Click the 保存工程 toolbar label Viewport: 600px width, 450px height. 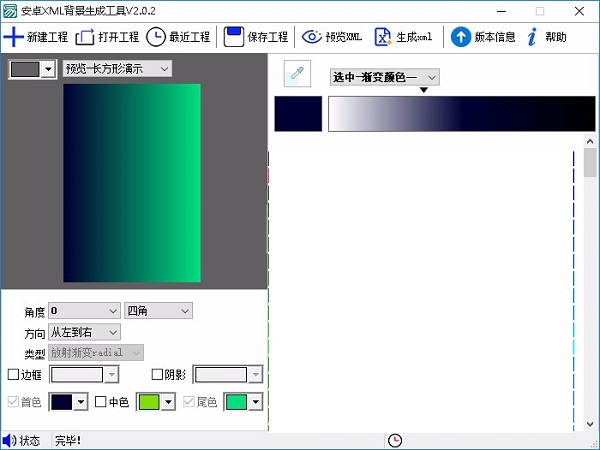(267, 37)
